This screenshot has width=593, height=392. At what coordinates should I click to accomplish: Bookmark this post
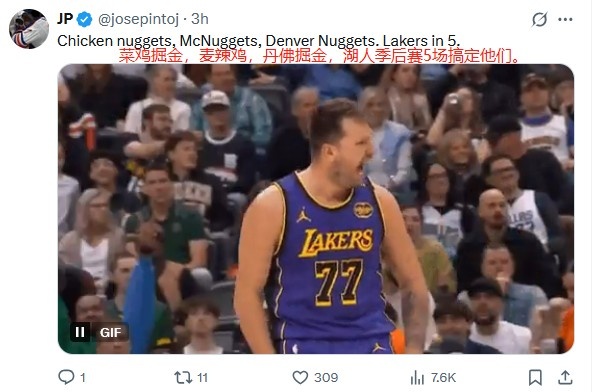coord(535,377)
